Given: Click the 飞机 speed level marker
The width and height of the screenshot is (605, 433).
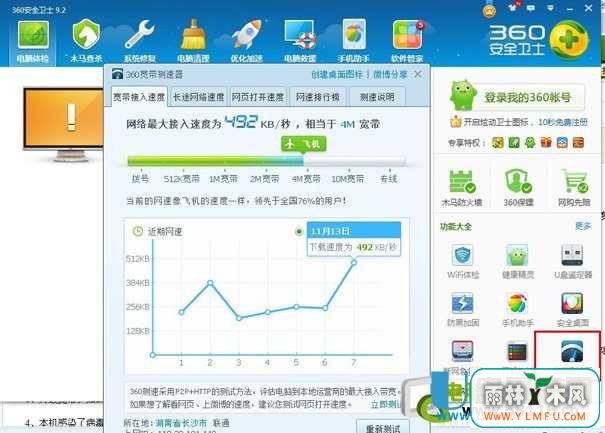Looking at the screenshot, I should tap(304, 144).
